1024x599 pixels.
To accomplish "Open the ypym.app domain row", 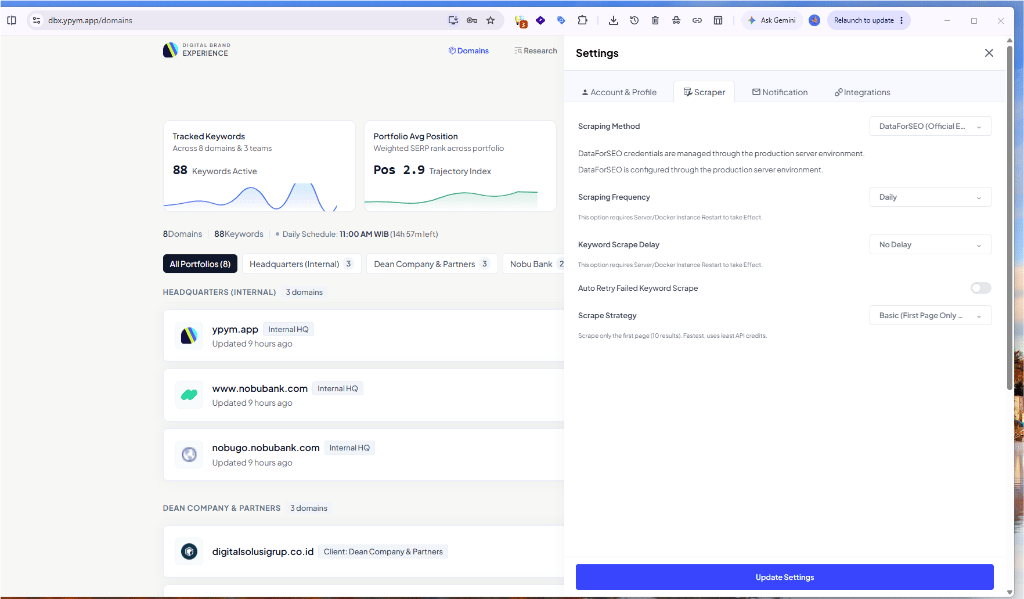I will (364, 336).
